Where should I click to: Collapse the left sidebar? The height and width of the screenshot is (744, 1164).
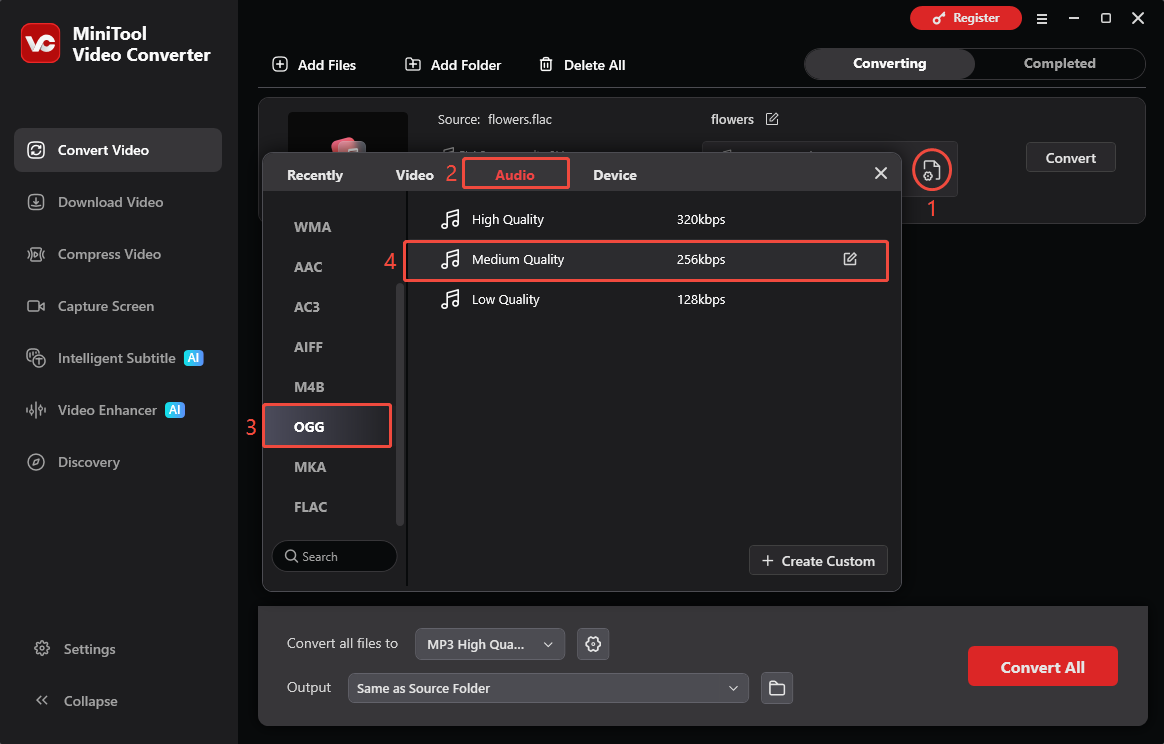[76, 701]
